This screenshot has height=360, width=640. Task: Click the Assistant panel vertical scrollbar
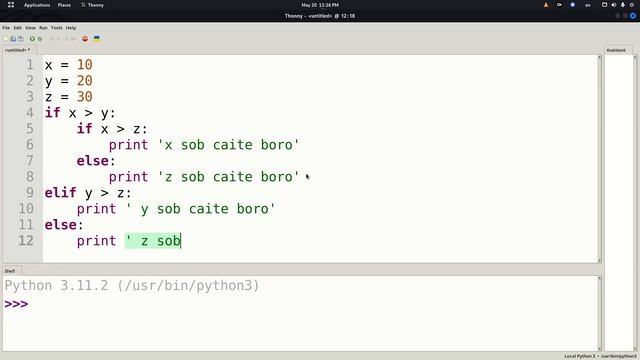(635, 203)
